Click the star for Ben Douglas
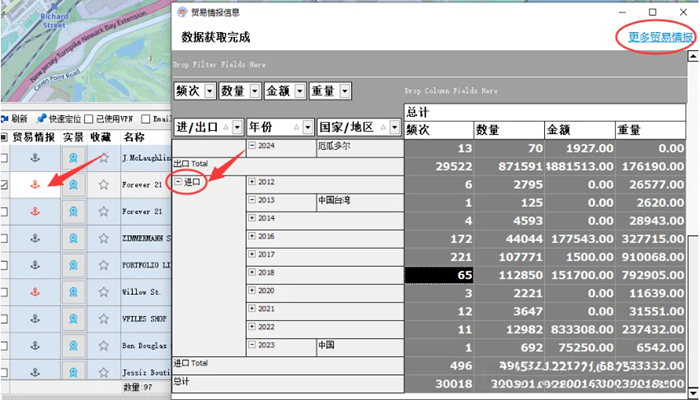 coord(104,346)
